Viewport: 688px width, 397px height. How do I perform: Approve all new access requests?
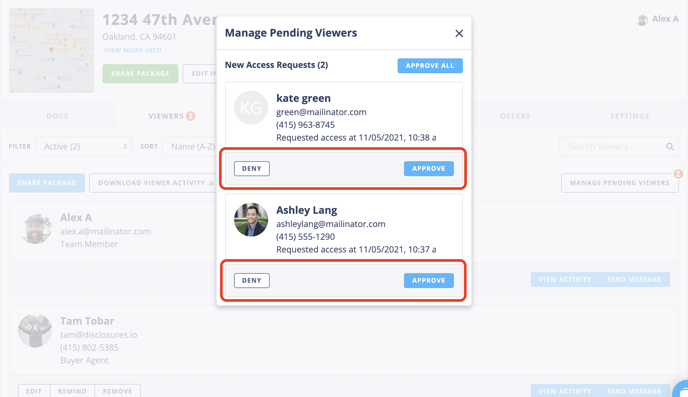click(x=430, y=66)
